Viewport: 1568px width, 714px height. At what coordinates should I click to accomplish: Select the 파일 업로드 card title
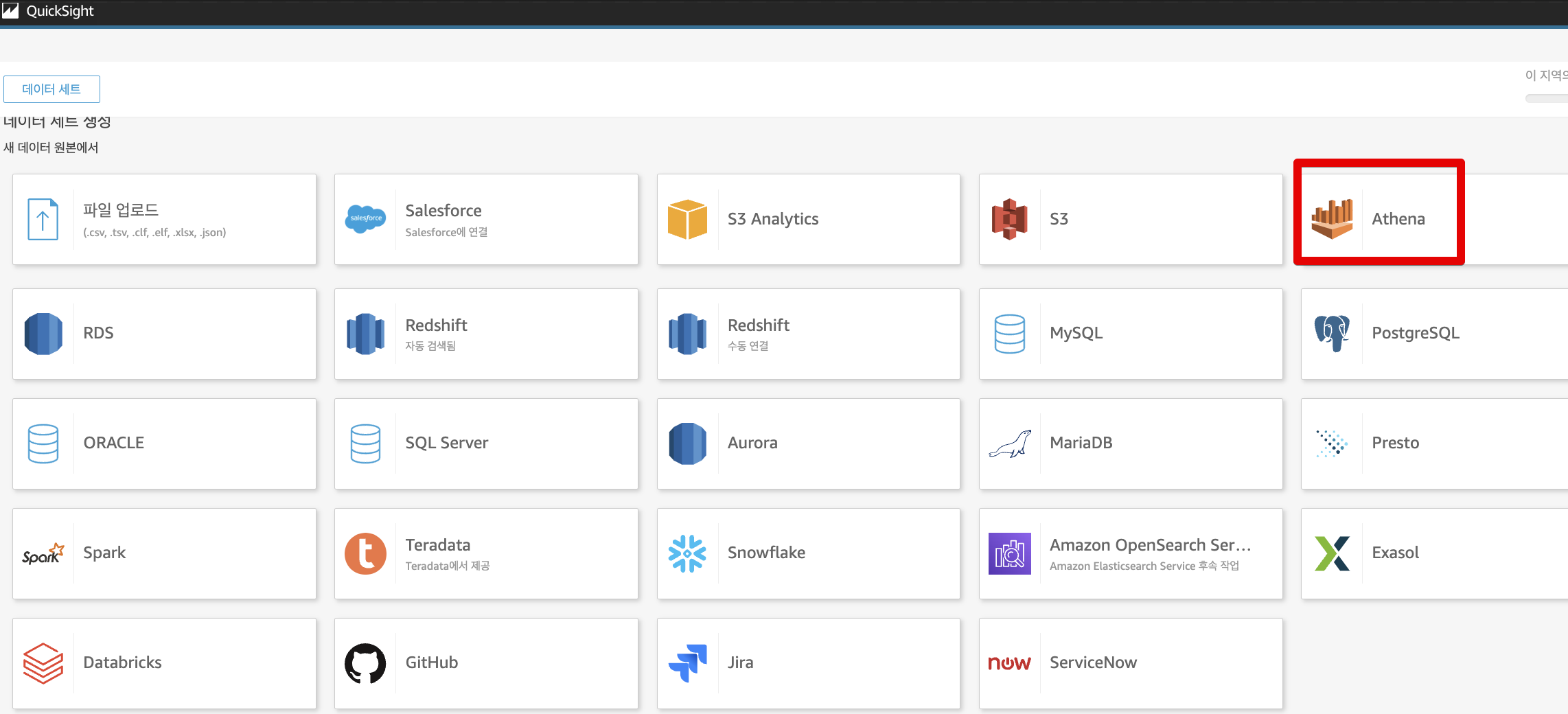121,210
